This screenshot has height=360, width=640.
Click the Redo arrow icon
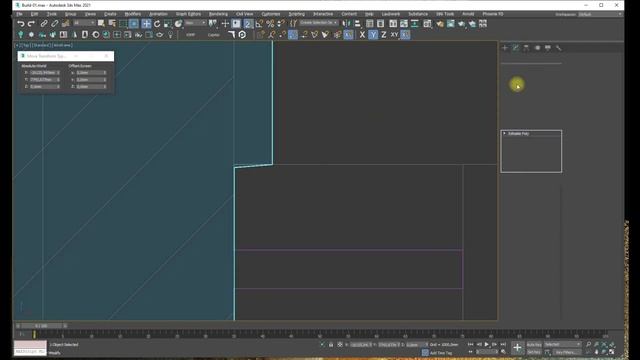point(31,24)
